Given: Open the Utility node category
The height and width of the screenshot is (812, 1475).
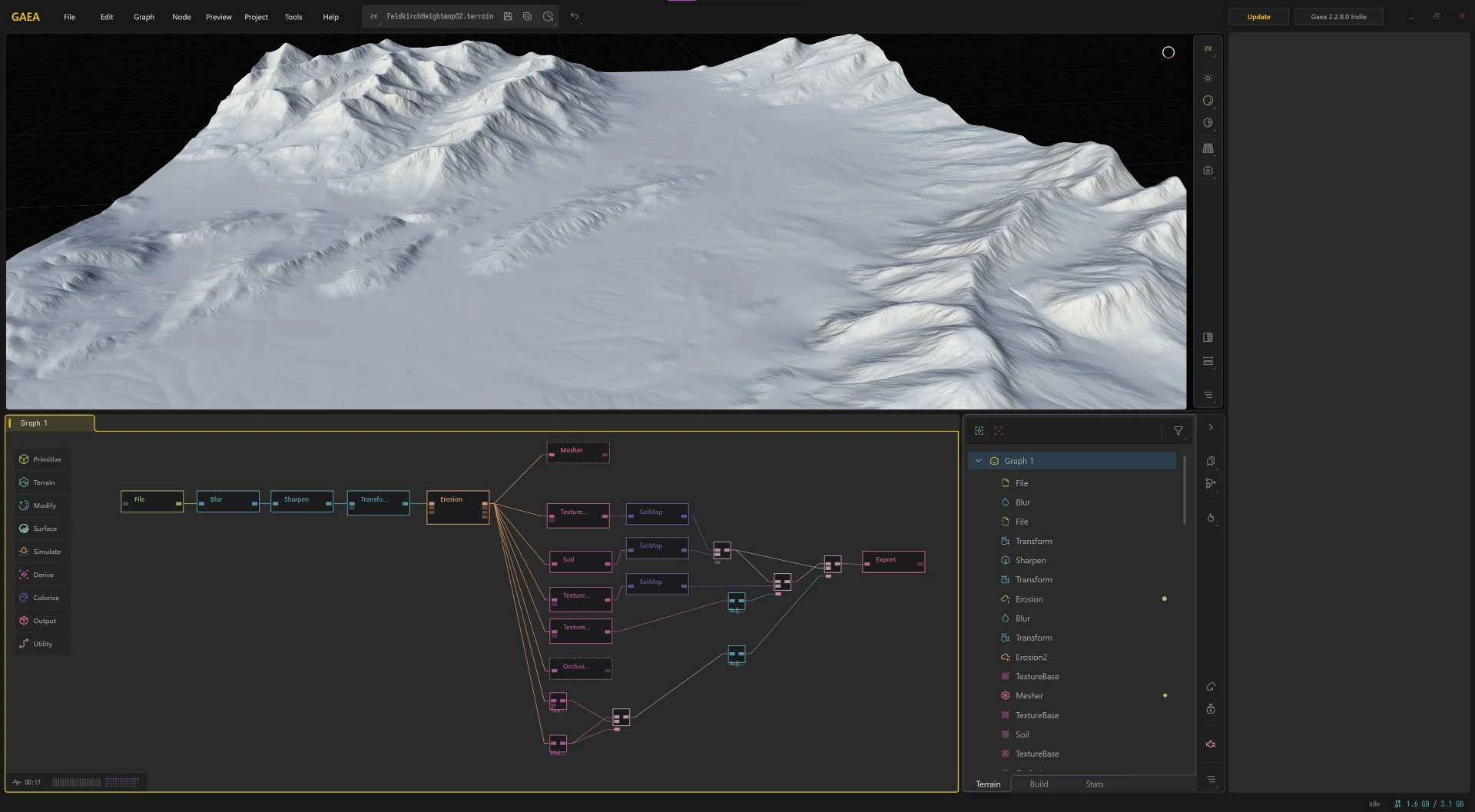Looking at the screenshot, I should click(x=42, y=644).
